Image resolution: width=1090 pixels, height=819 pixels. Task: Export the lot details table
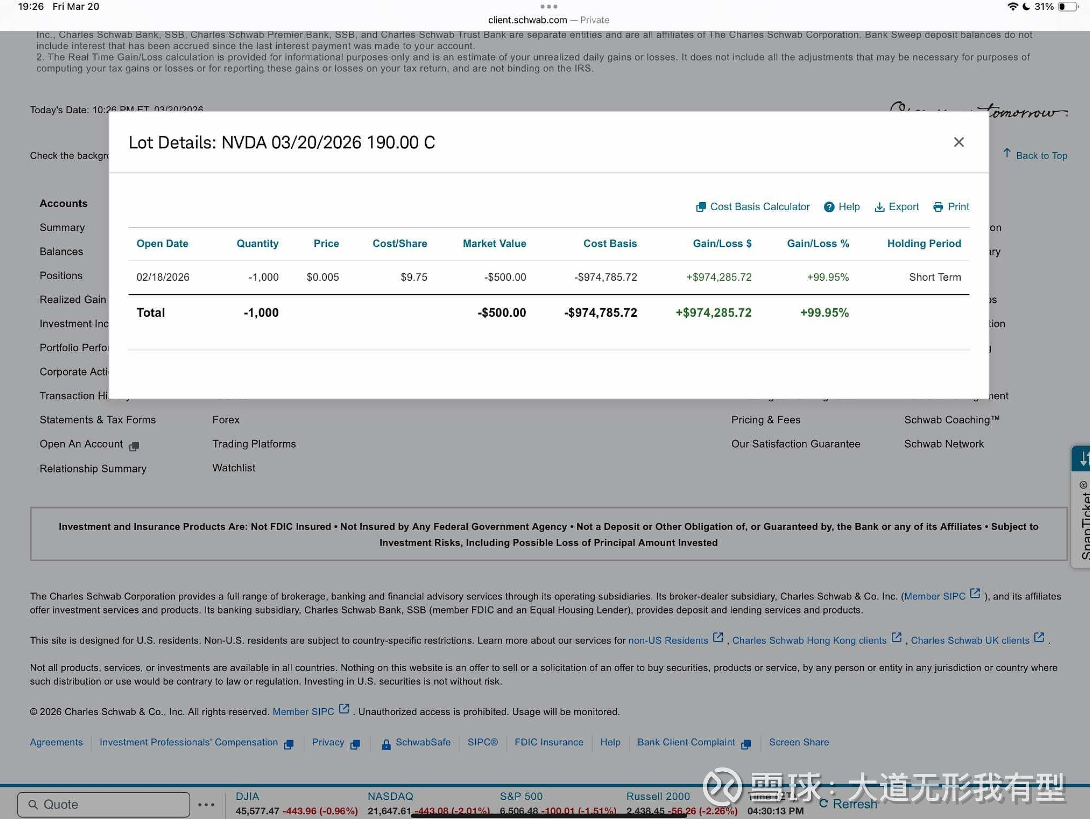point(896,207)
